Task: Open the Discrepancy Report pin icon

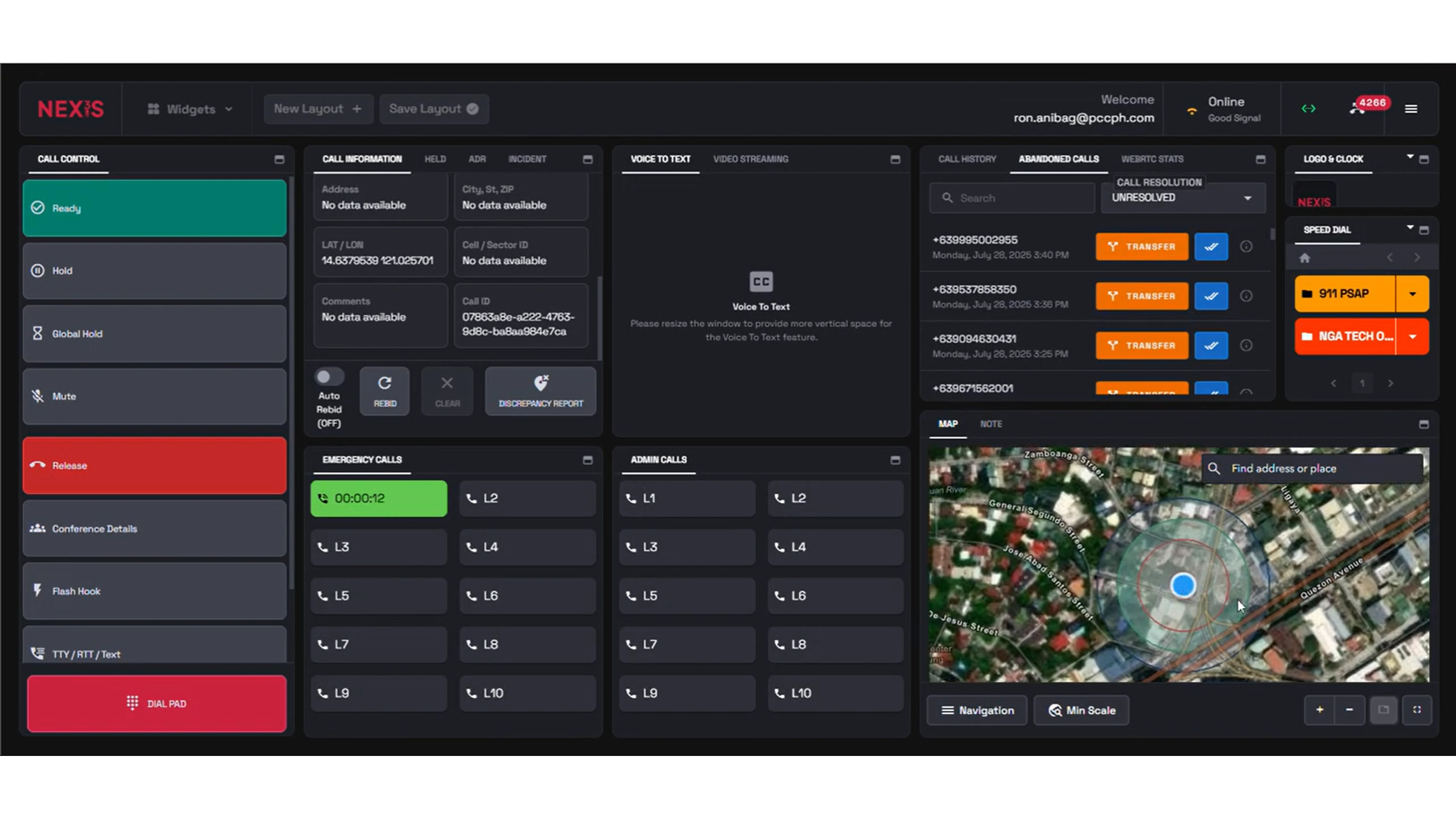Action: 541,383
